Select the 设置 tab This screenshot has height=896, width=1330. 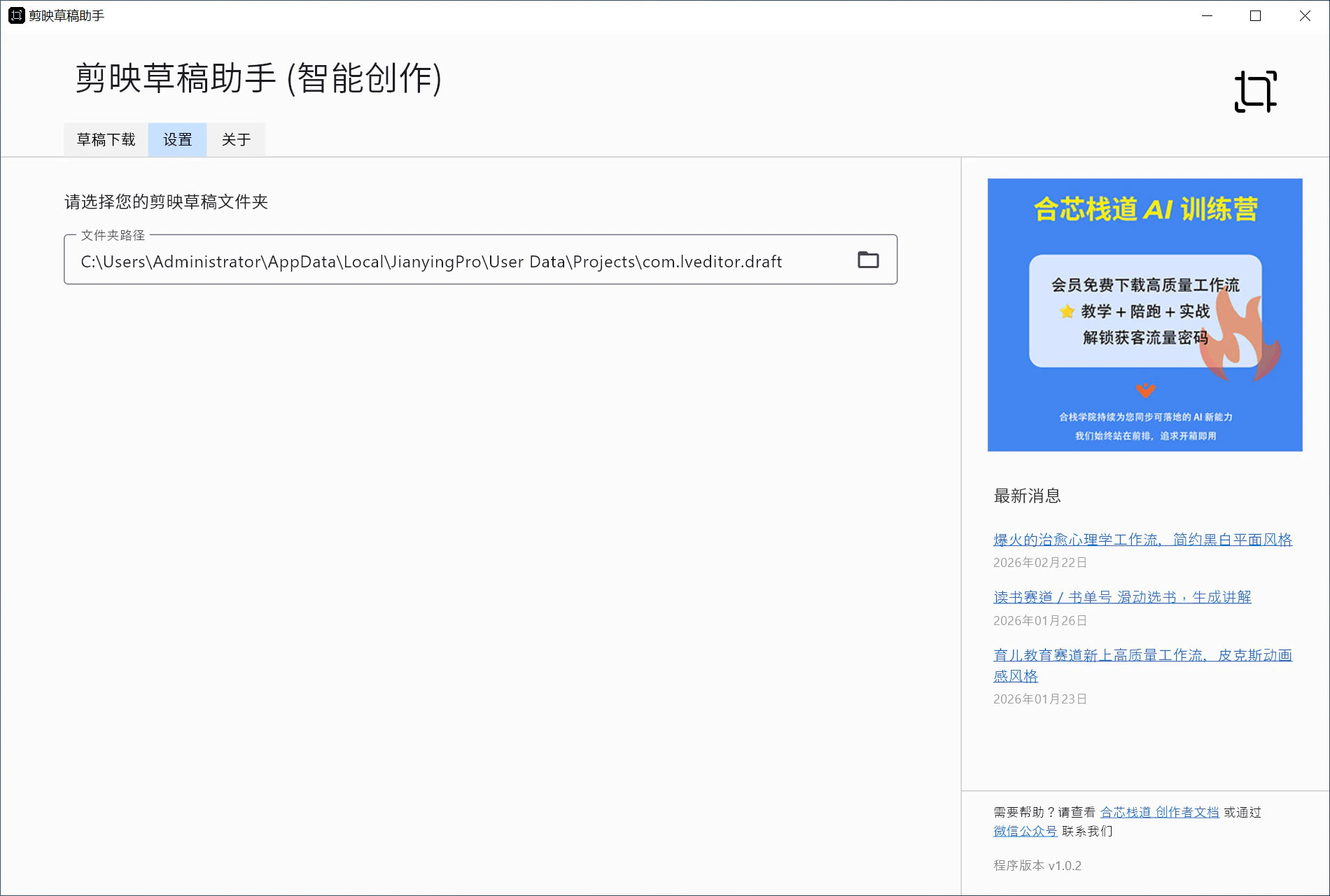coord(177,139)
